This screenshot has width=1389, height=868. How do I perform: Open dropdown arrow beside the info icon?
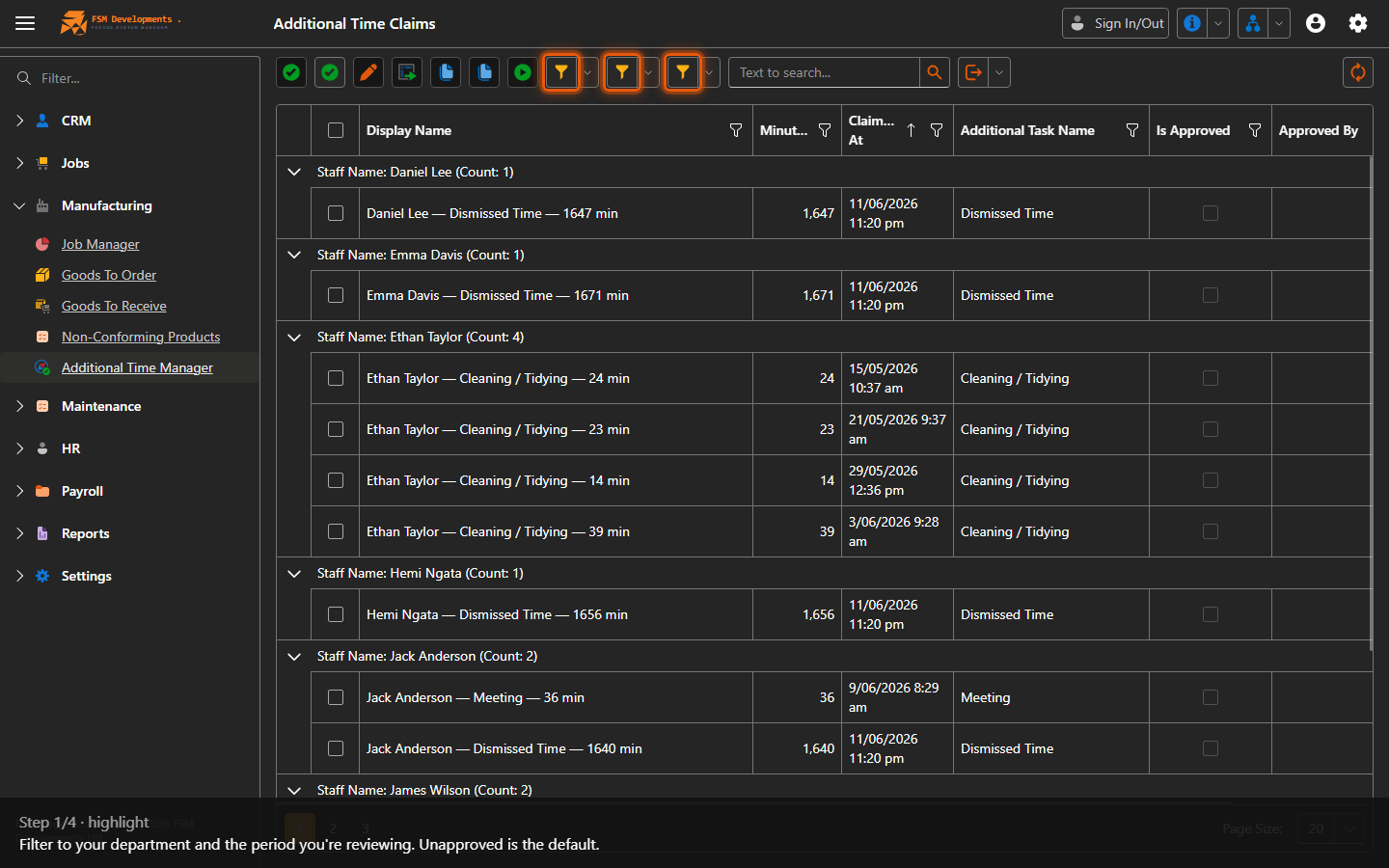point(1218,23)
